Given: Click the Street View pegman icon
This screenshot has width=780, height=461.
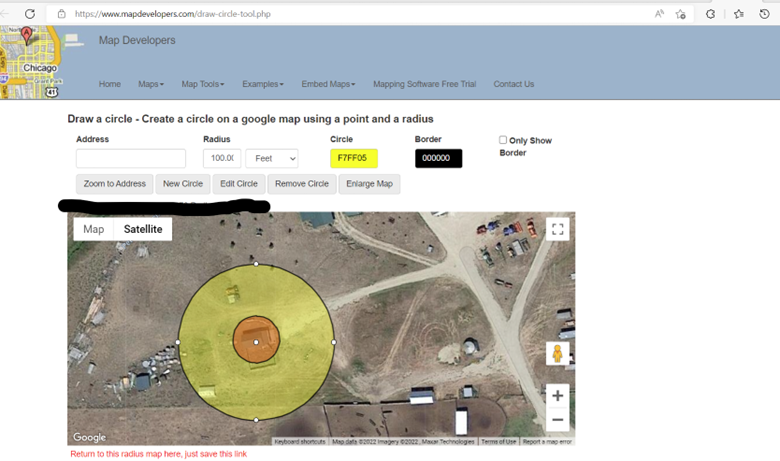Looking at the screenshot, I should pyautogui.click(x=558, y=354).
